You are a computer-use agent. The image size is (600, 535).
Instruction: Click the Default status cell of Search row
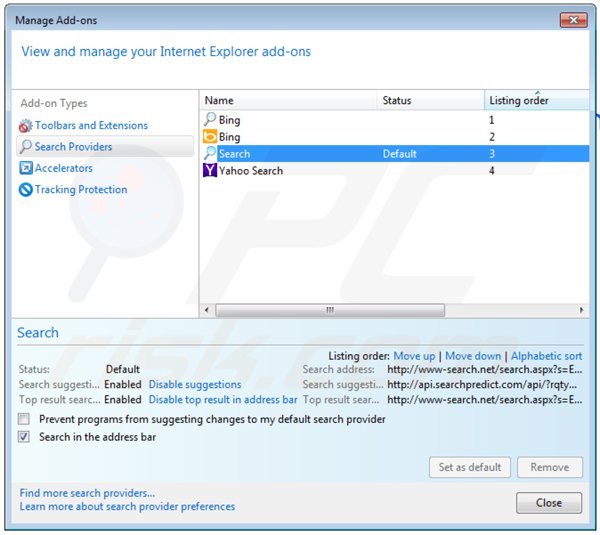tap(399, 153)
